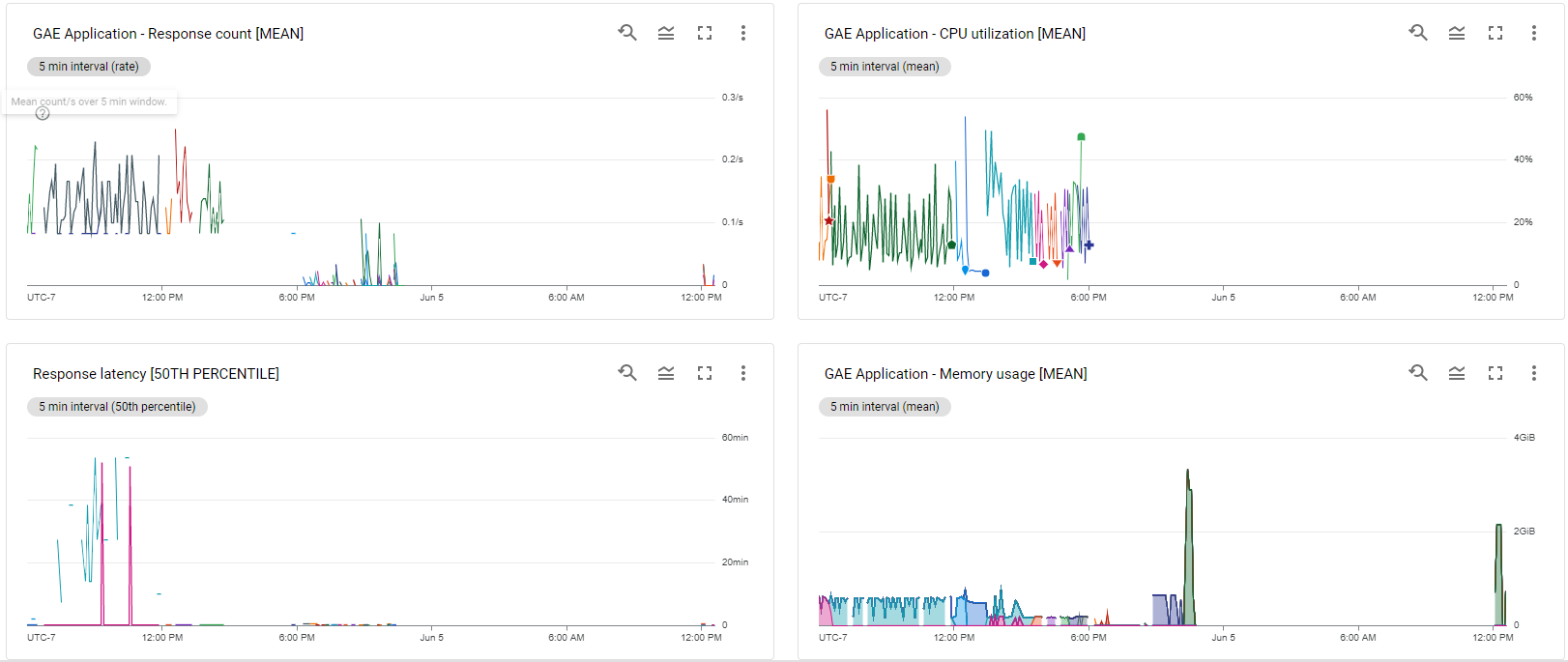Click the Memory usage '5 min interval (mean)' chip
1568x662 pixels.
[885, 407]
